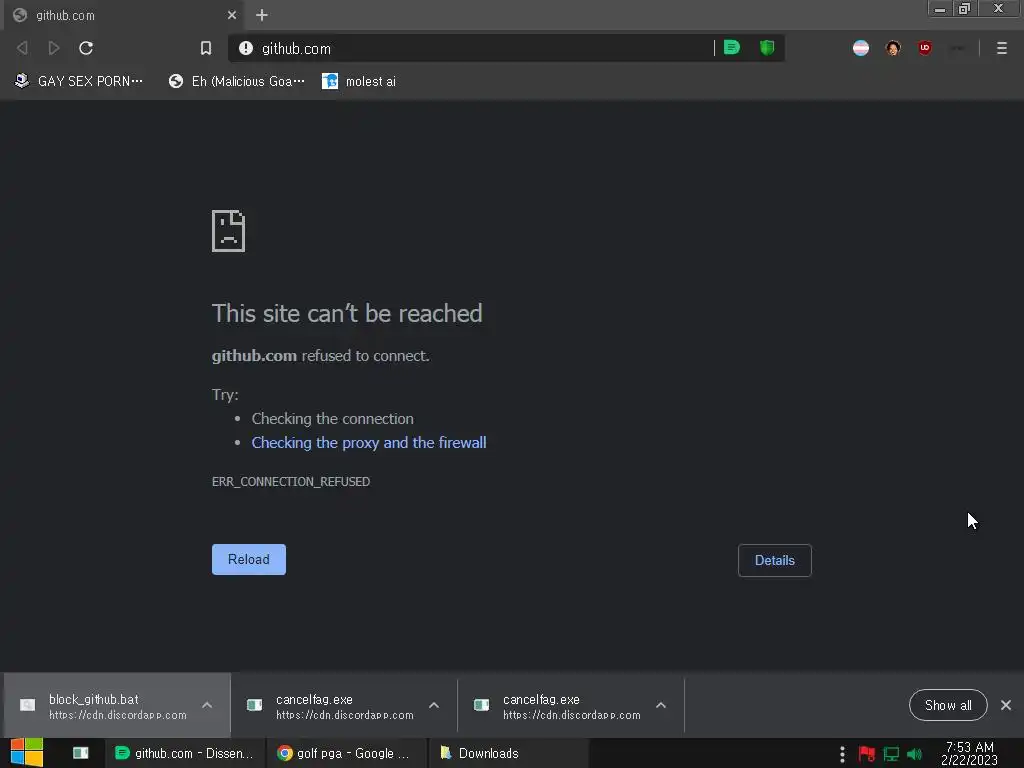Open the Windows Start button
Viewport: 1024px width, 768px height.
coord(27,753)
